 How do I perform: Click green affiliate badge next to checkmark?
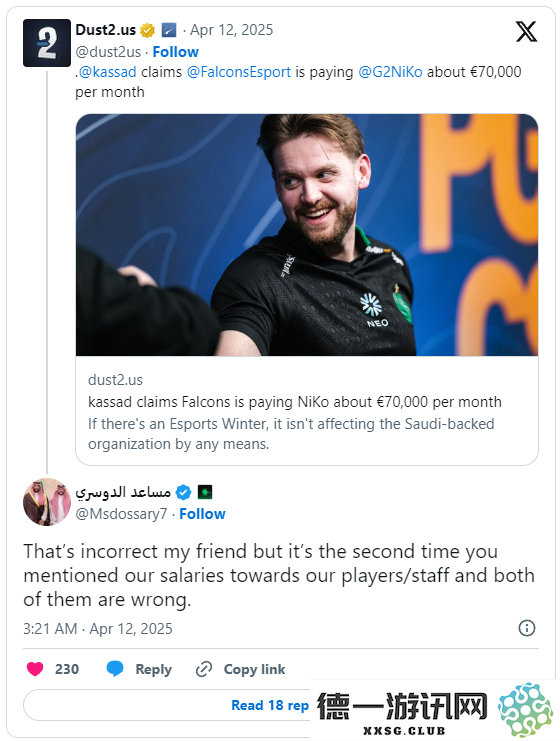point(205,492)
